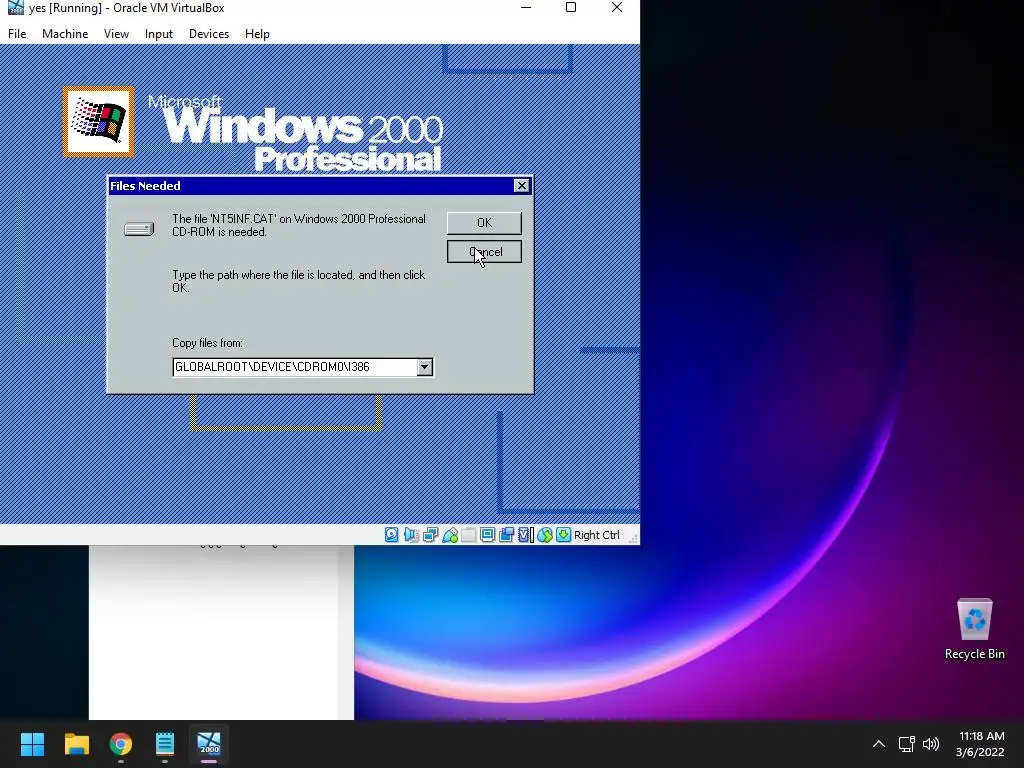The image size is (1024, 768).
Task: Close the Files Needed dialog
Action: (x=521, y=185)
